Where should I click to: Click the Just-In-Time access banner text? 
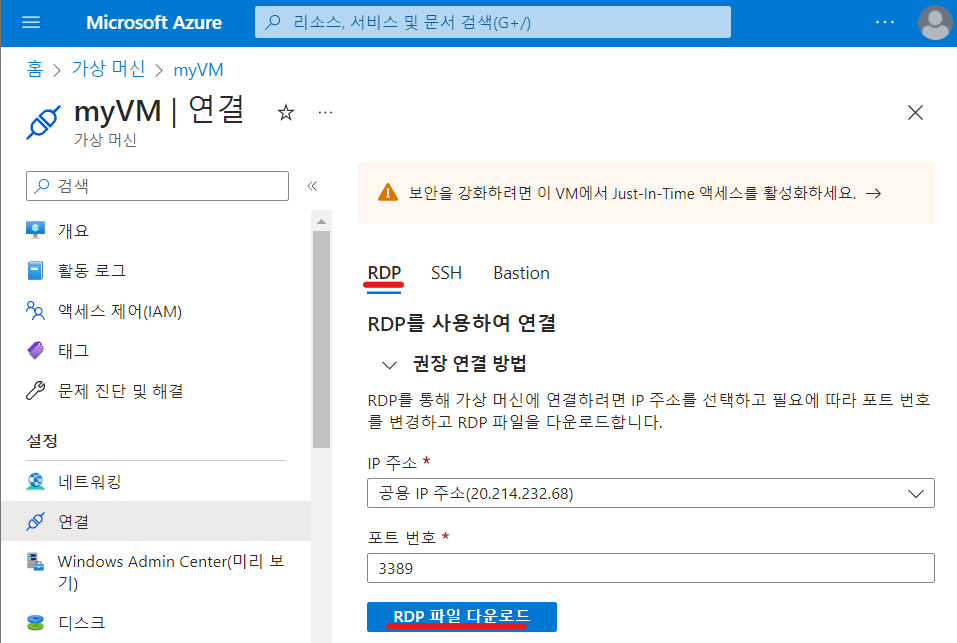[632, 193]
